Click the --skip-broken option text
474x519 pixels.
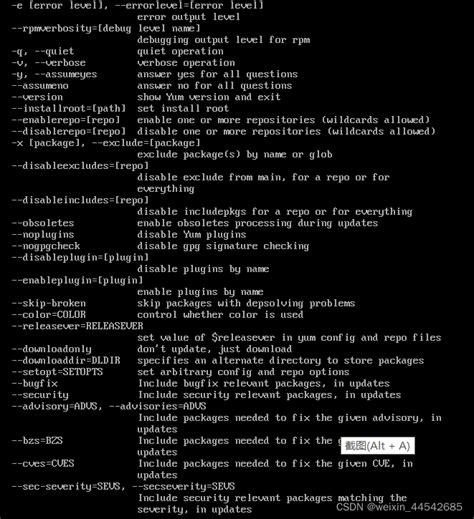click(48, 303)
